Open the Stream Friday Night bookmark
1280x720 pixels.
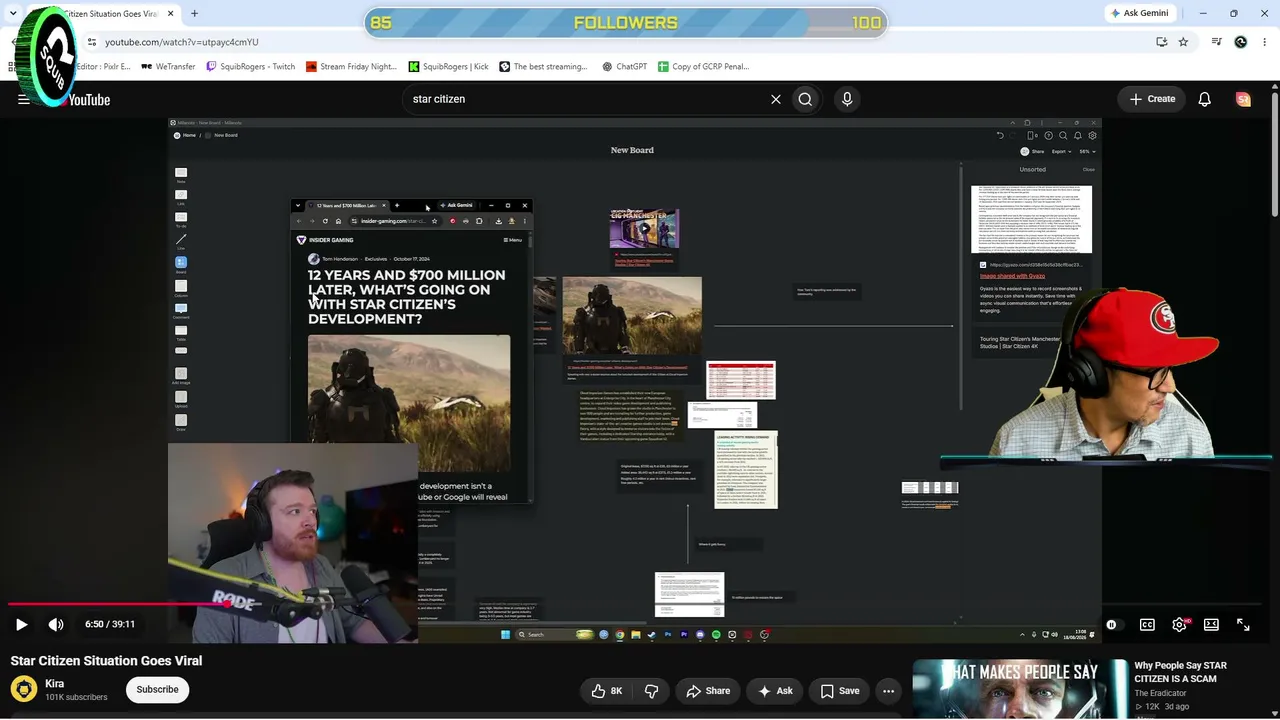point(351,67)
